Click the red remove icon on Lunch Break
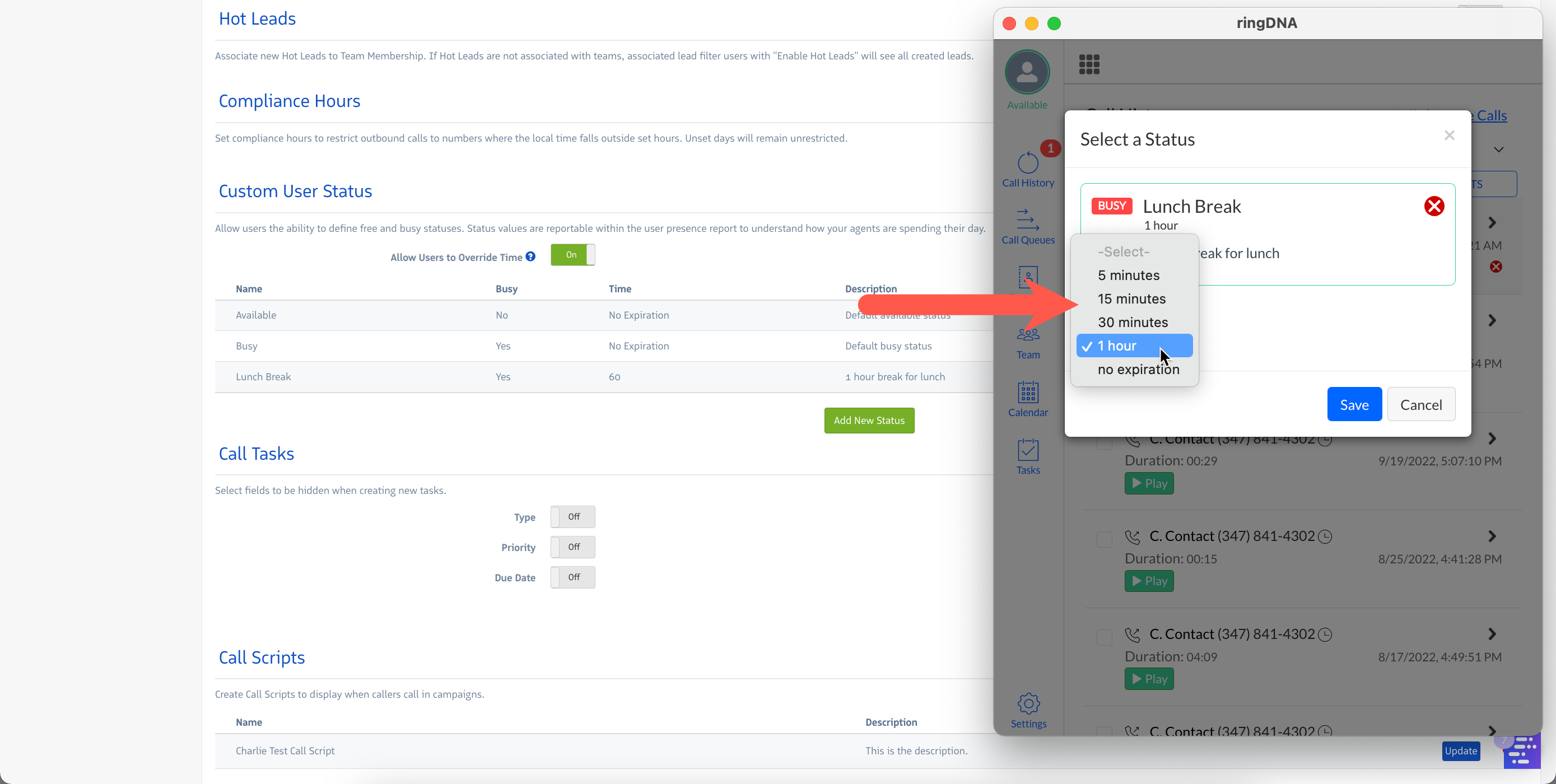Image resolution: width=1556 pixels, height=784 pixels. click(x=1433, y=206)
